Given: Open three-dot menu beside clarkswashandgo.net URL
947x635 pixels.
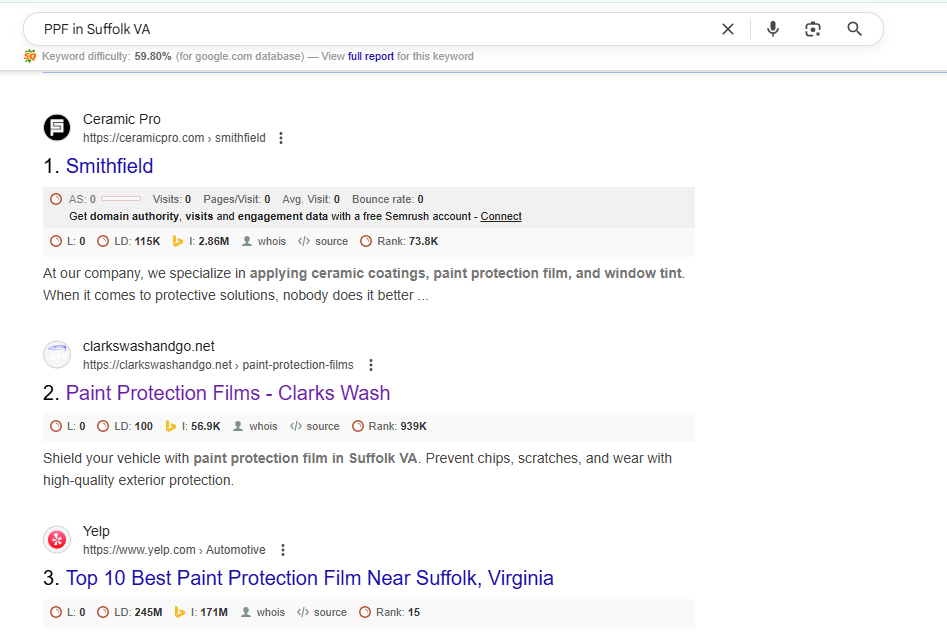Looking at the screenshot, I should (370, 365).
